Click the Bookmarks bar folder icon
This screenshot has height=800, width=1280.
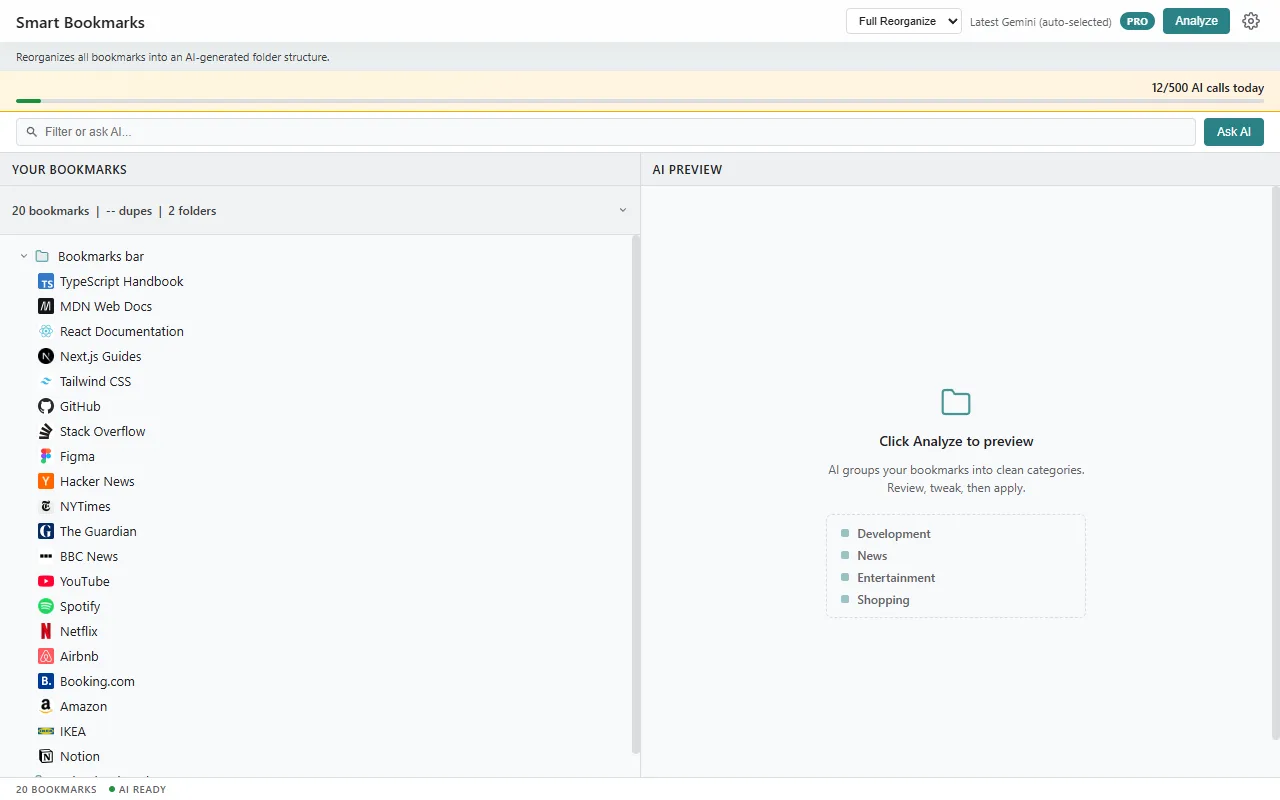(x=42, y=257)
